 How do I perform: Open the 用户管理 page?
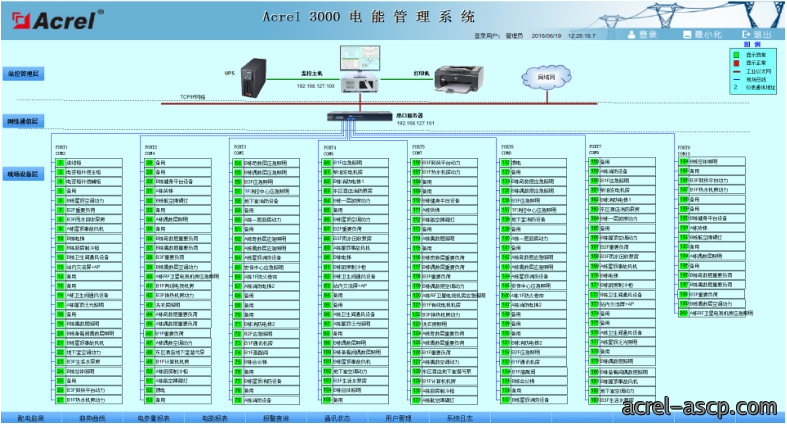point(398,418)
